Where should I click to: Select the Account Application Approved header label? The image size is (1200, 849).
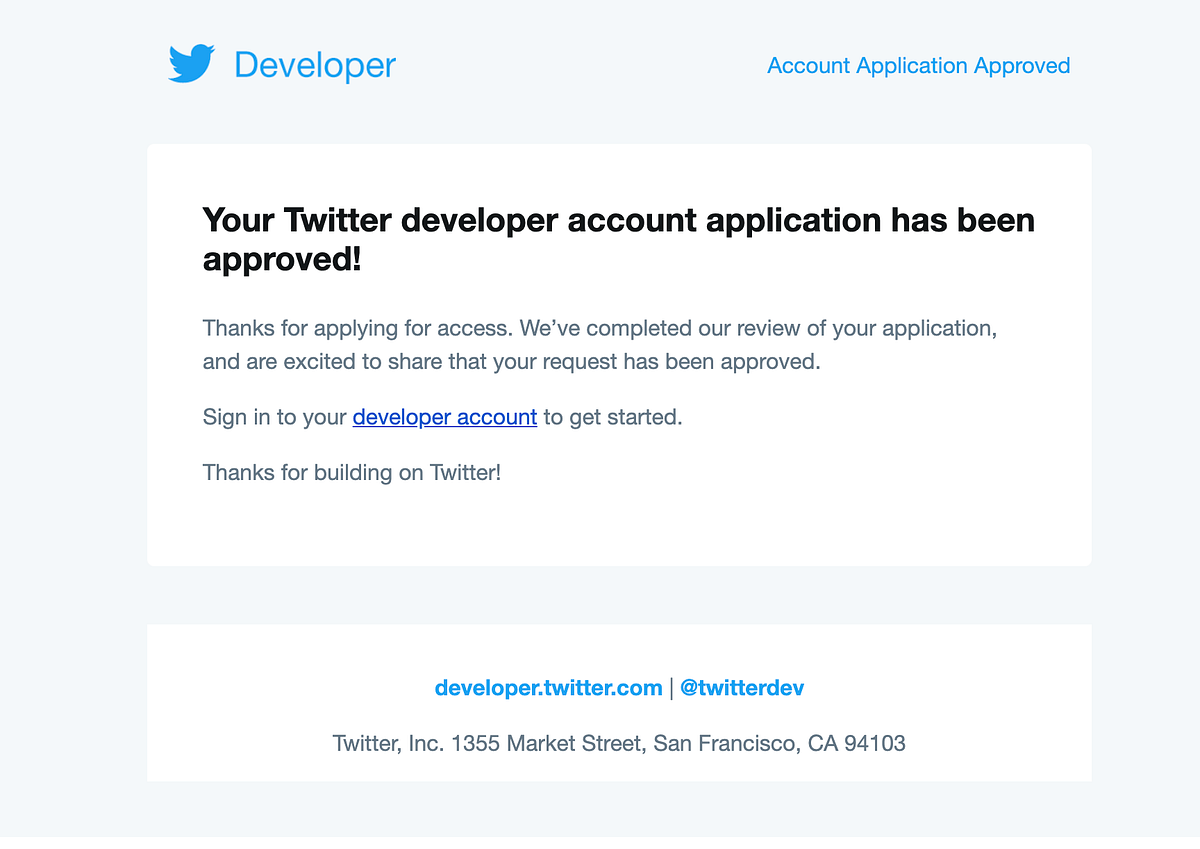(918, 66)
